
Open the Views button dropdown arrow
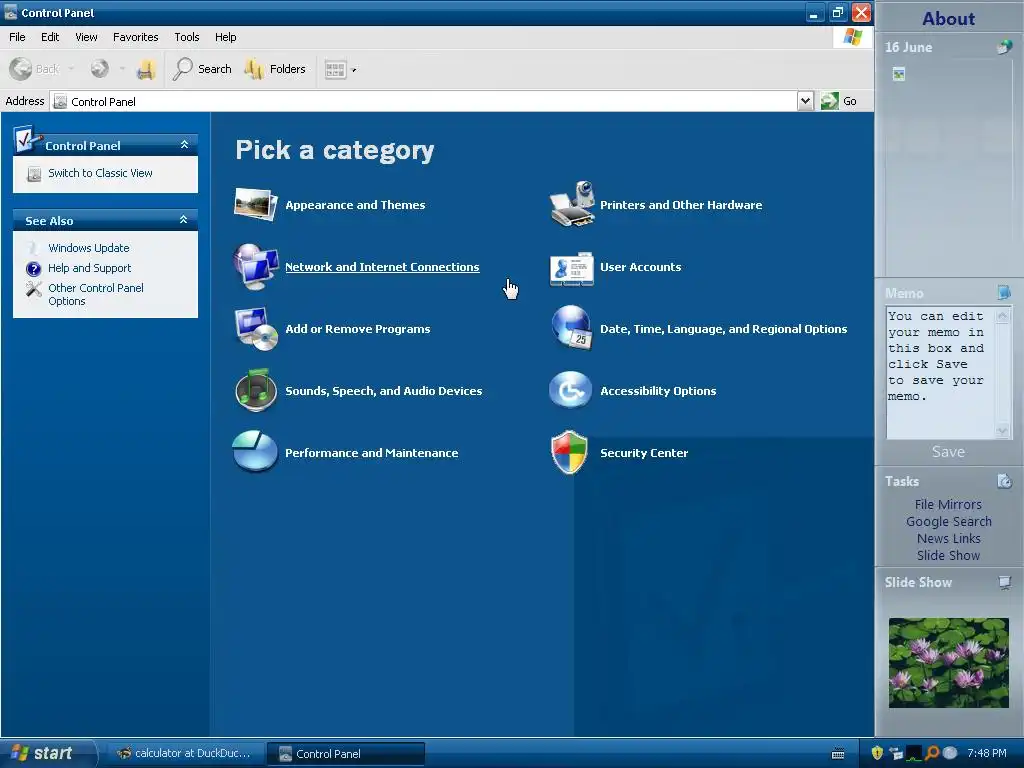click(x=354, y=70)
